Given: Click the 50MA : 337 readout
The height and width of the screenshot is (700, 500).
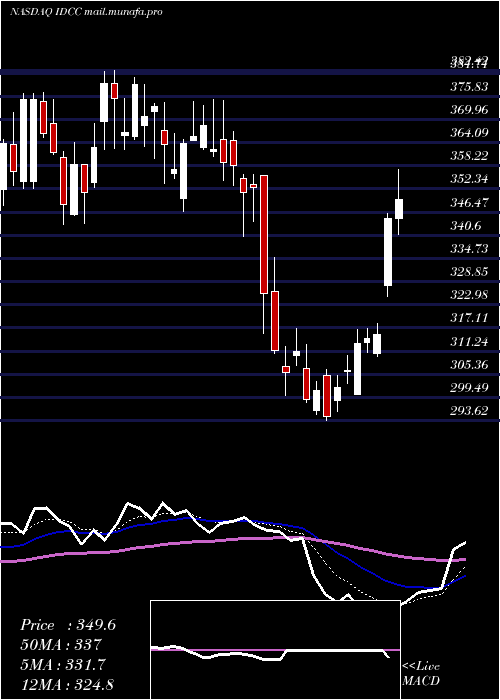Looking at the screenshot, I should (60, 645).
